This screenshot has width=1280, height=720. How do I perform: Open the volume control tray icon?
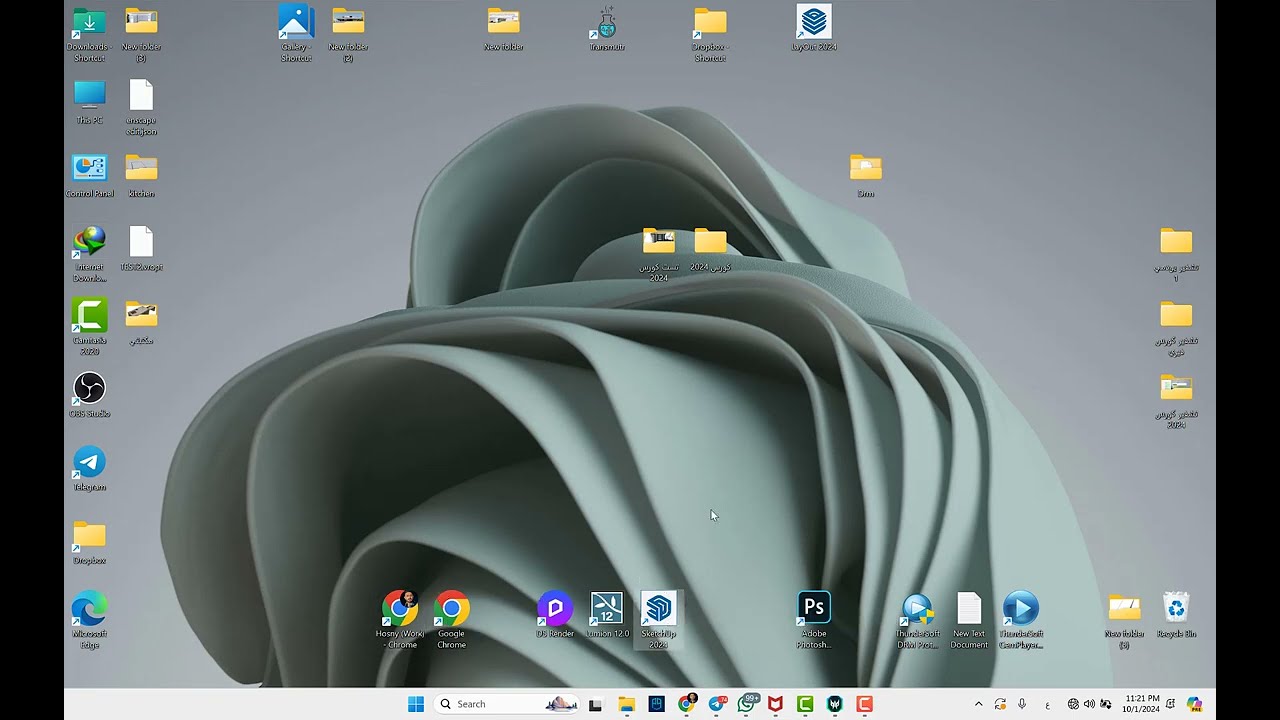pyautogui.click(x=1089, y=704)
